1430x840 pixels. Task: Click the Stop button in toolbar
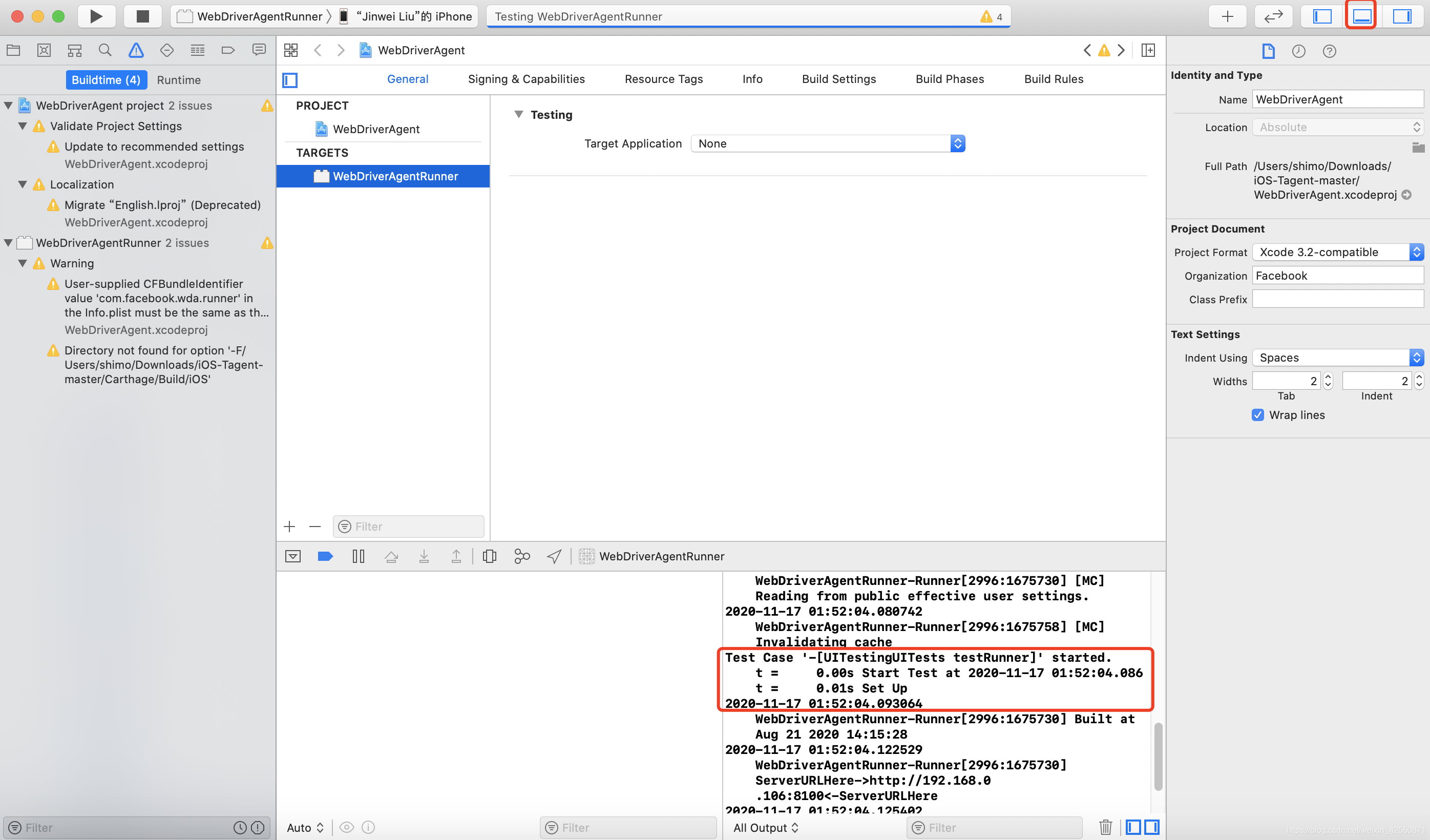[x=142, y=16]
